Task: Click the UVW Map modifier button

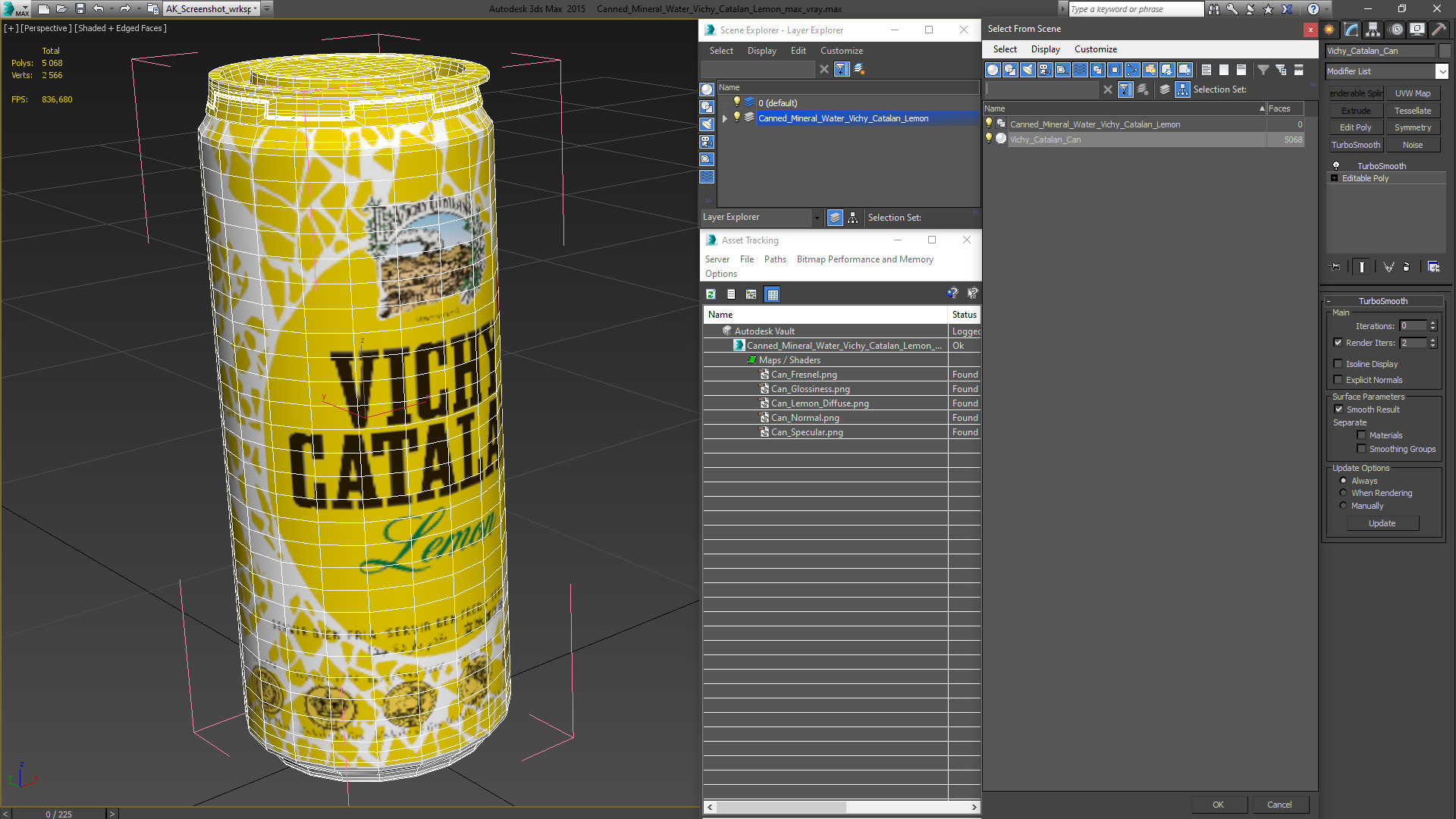Action: tap(1413, 93)
